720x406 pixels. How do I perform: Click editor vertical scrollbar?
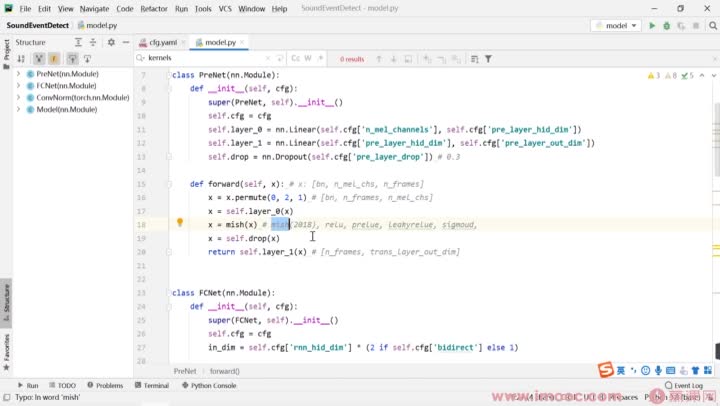[x=716, y=140]
